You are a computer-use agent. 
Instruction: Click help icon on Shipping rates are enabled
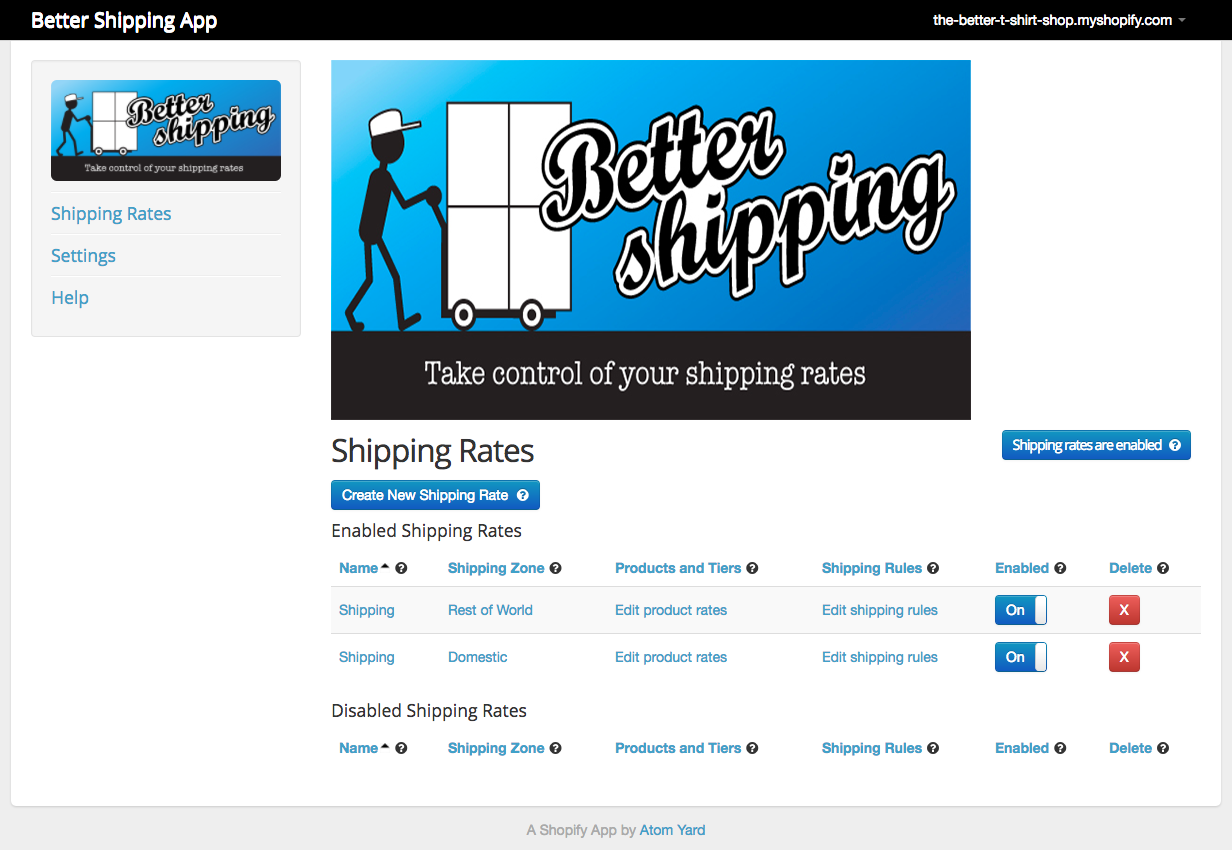pyautogui.click(x=1175, y=445)
